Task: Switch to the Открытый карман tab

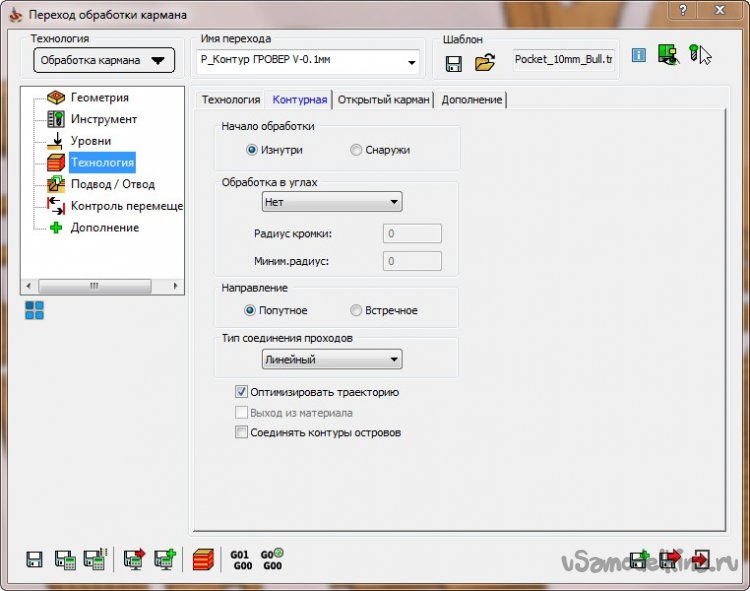Action: [384, 100]
